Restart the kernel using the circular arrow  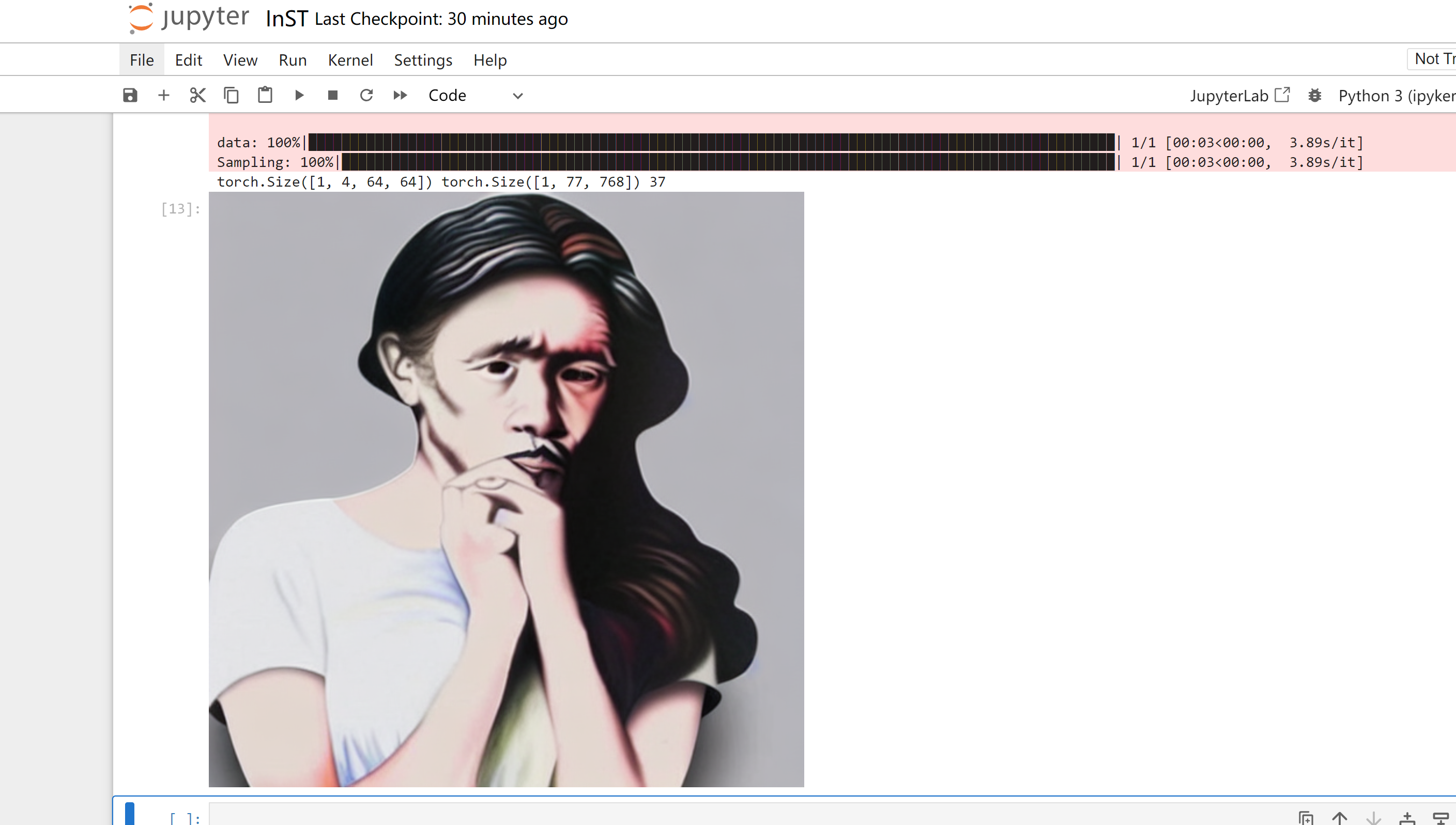click(366, 95)
